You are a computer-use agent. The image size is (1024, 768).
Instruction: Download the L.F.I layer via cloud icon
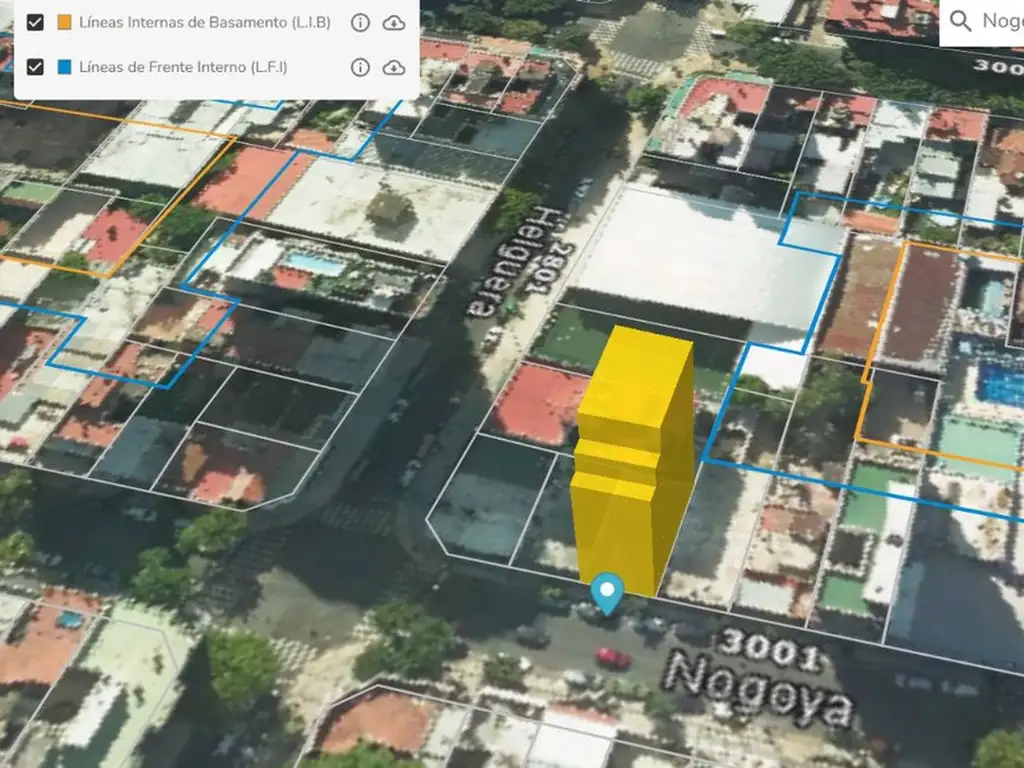(x=394, y=67)
